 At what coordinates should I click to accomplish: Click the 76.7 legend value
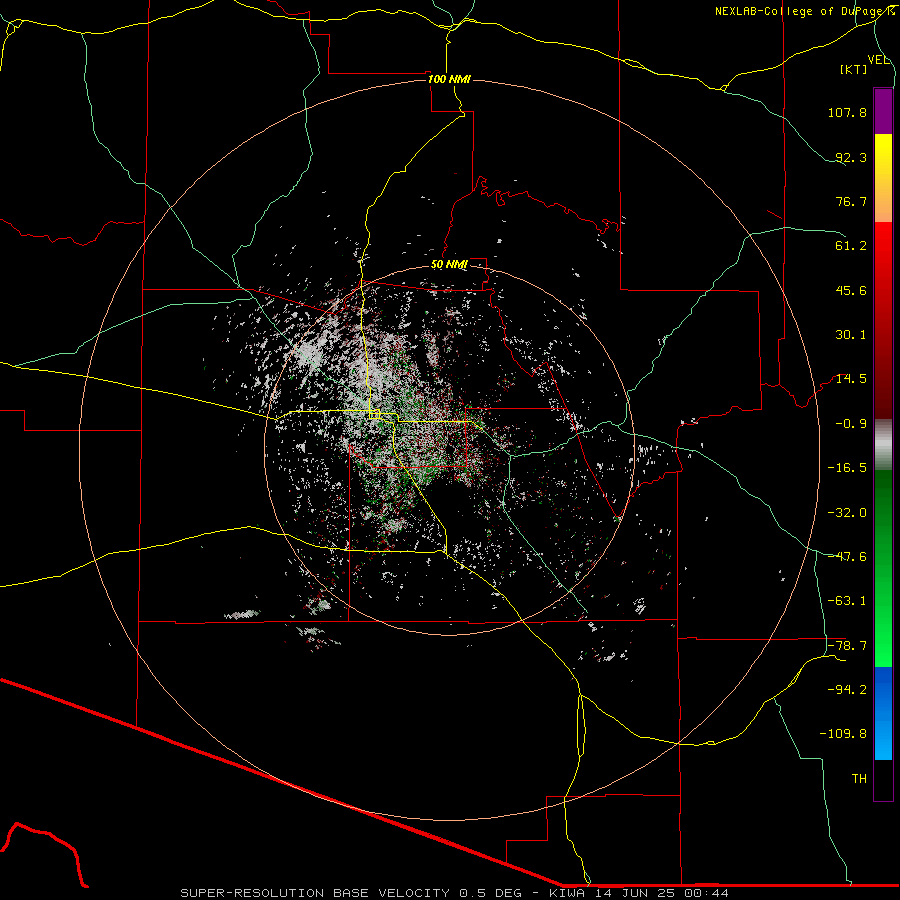click(x=851, y=201)
